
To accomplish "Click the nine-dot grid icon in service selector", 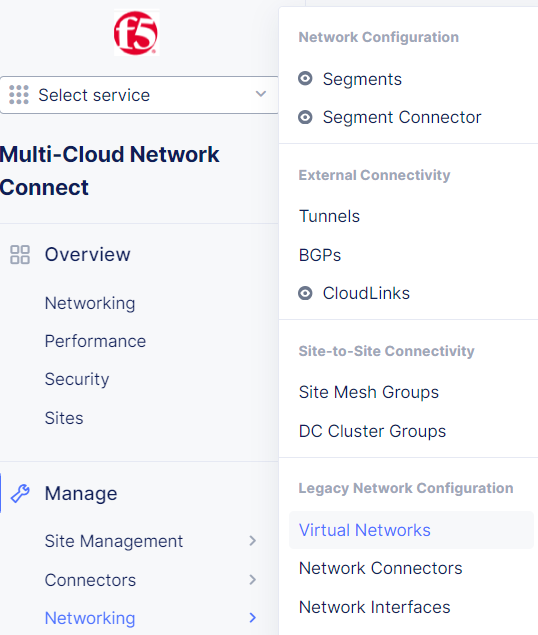I will [19, 95].
